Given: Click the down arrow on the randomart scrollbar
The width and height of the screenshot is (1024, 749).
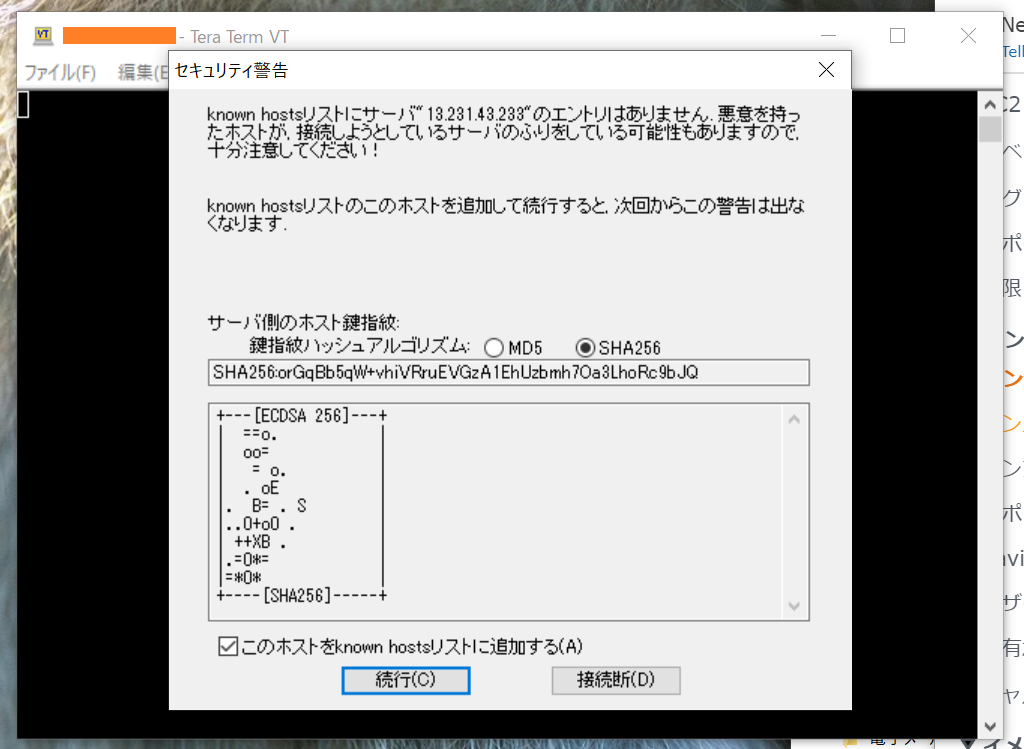Looking at the screenshot, I should 793,606.
